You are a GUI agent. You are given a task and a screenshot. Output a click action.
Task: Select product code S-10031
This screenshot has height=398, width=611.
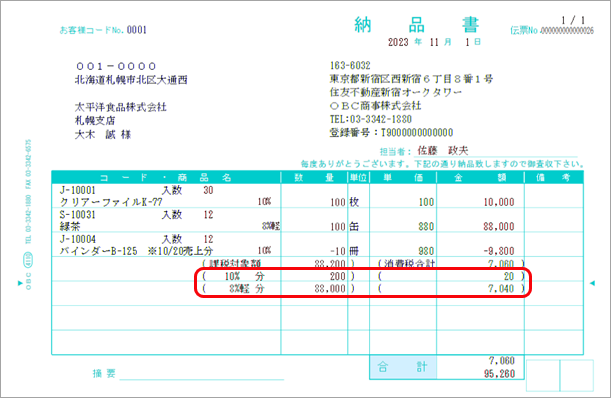[77, 215]
